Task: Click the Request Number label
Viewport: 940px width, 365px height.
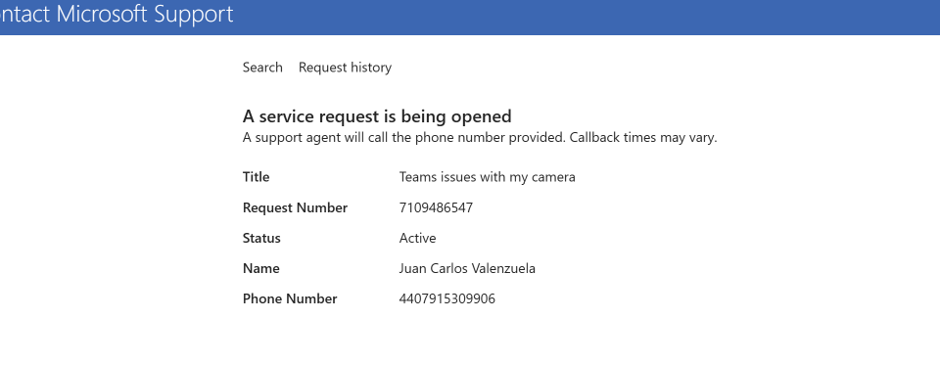Action: click(x=295, y=208)
